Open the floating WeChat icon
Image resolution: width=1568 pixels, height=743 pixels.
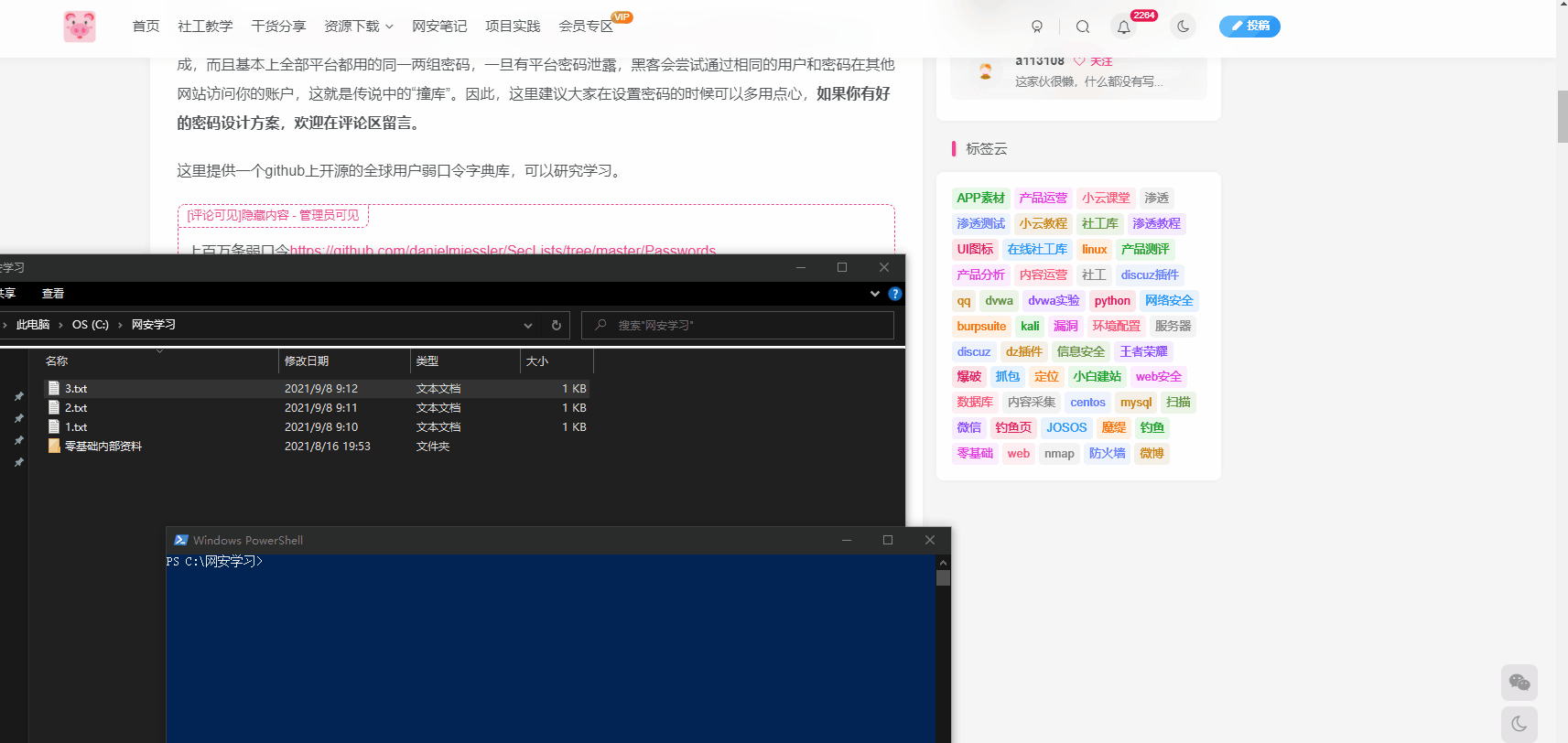click(1519, 683)
